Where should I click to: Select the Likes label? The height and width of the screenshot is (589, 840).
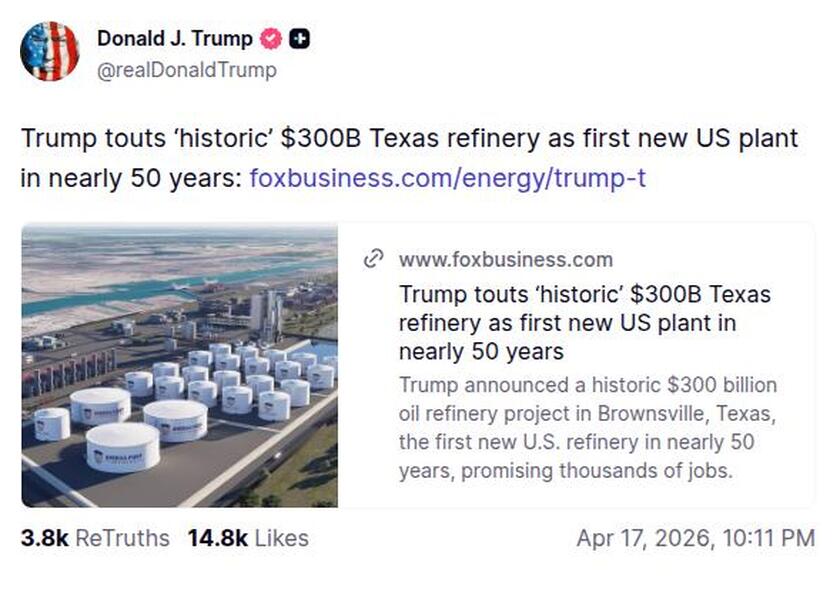(281, 538)
